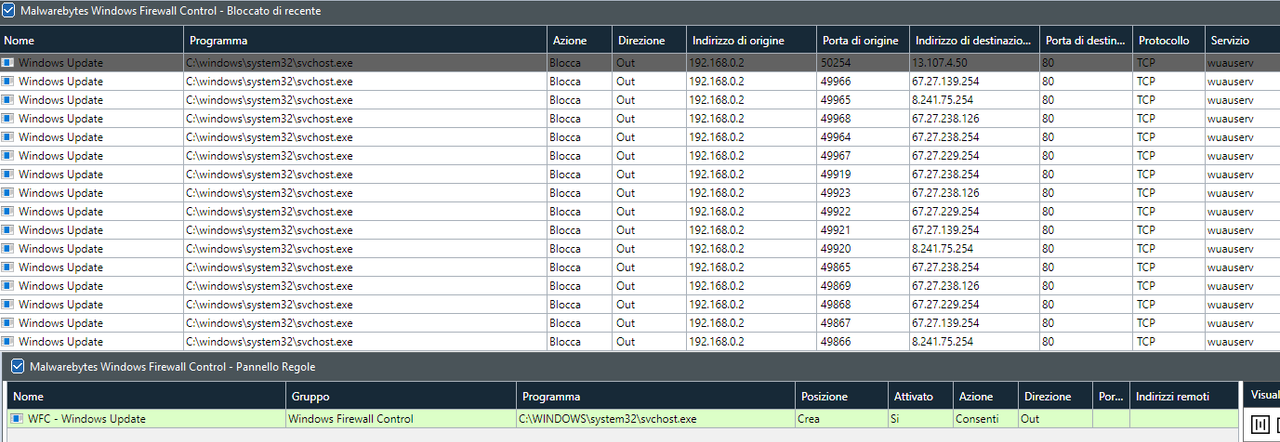Select the Si activated cell
The width and height of the screenshot is (1280, 442).
(920, 419)
